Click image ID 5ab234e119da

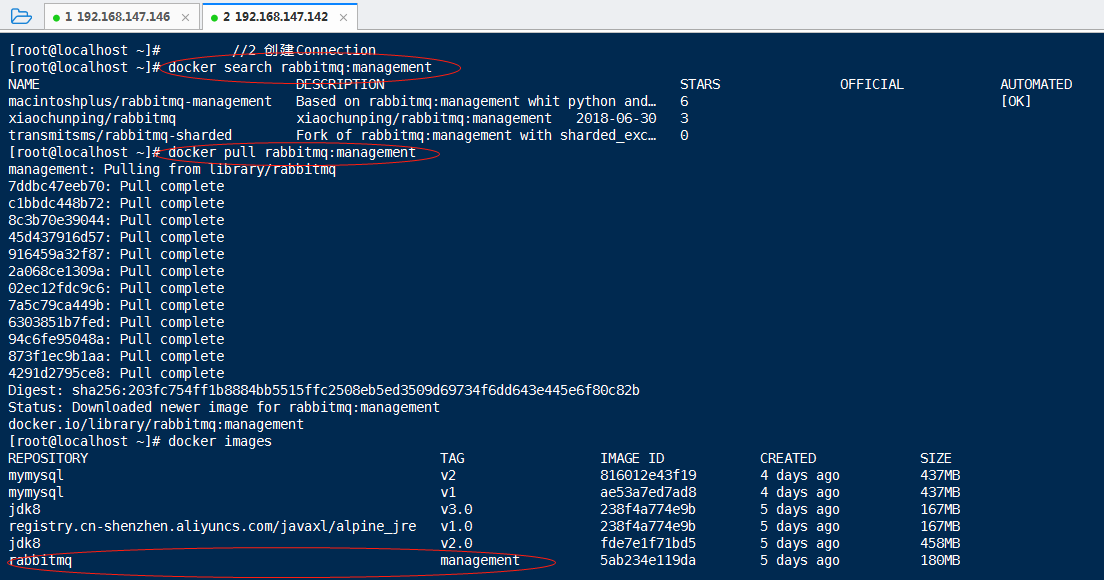point(648,560)
